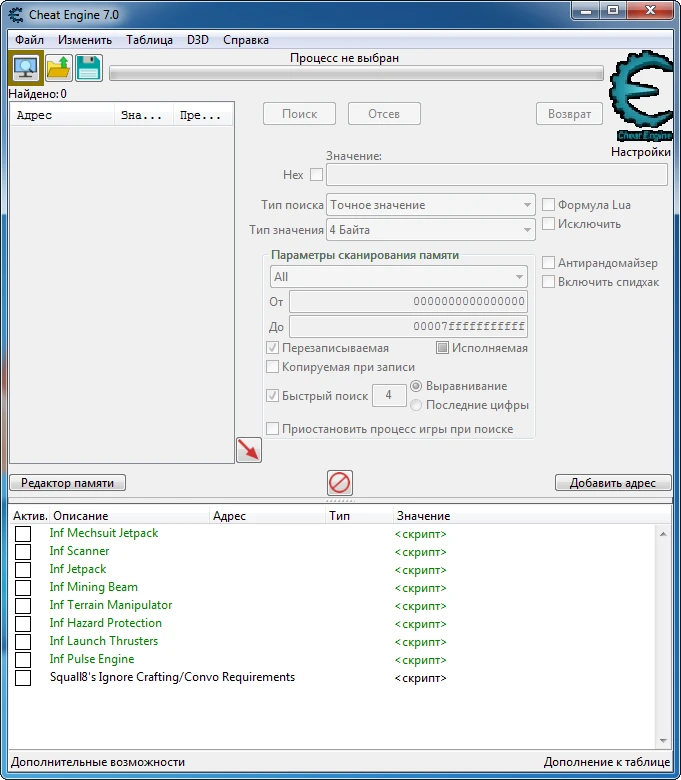Click the Значение input field
The height and width of the screenshot is (780, 681).
tap(497, 175)
